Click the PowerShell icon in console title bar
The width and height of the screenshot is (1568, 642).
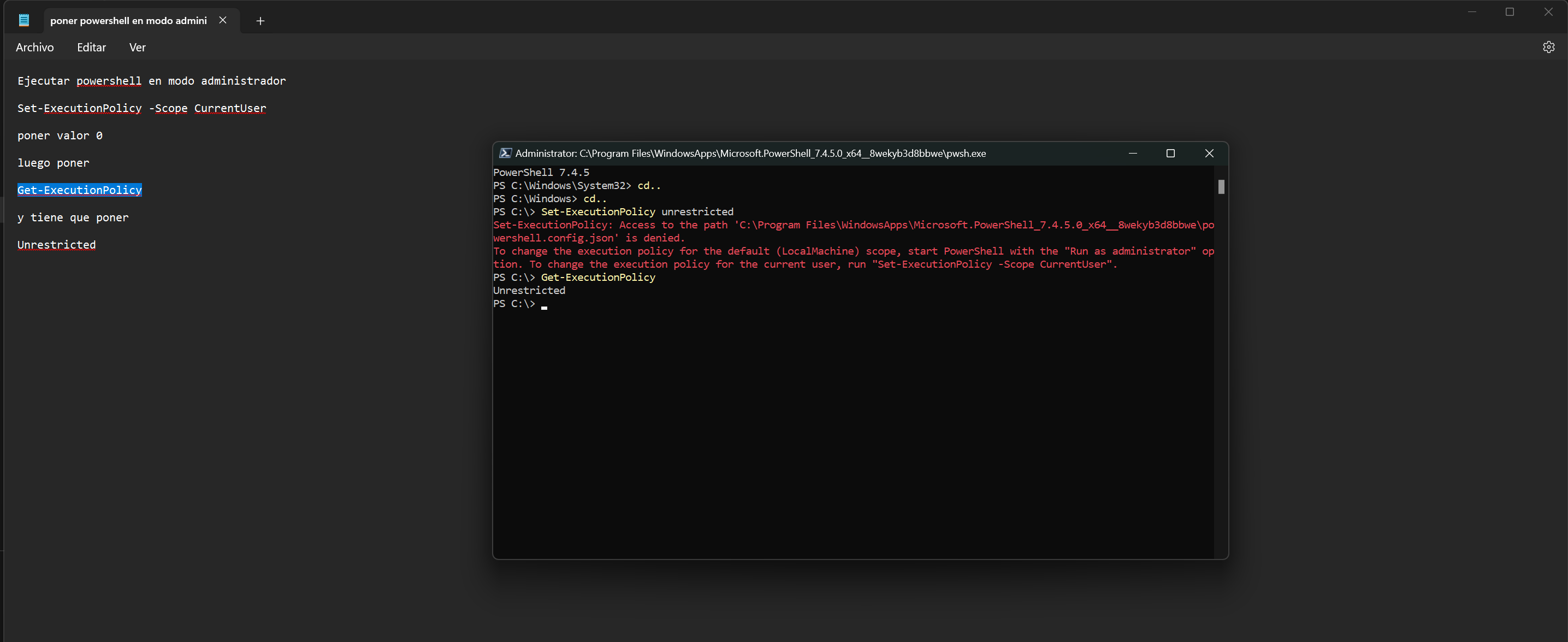(505, 153)
